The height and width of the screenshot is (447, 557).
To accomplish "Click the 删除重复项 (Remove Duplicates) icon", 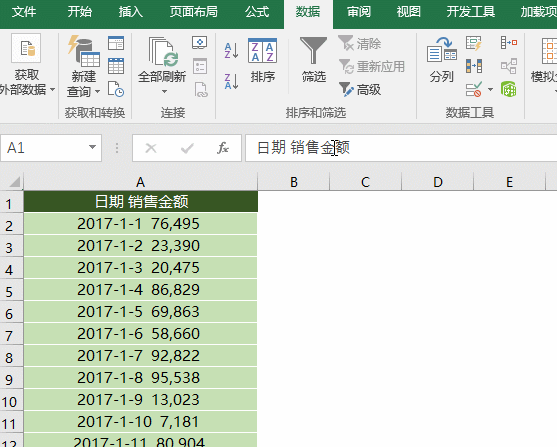I will tap(474, 66).
